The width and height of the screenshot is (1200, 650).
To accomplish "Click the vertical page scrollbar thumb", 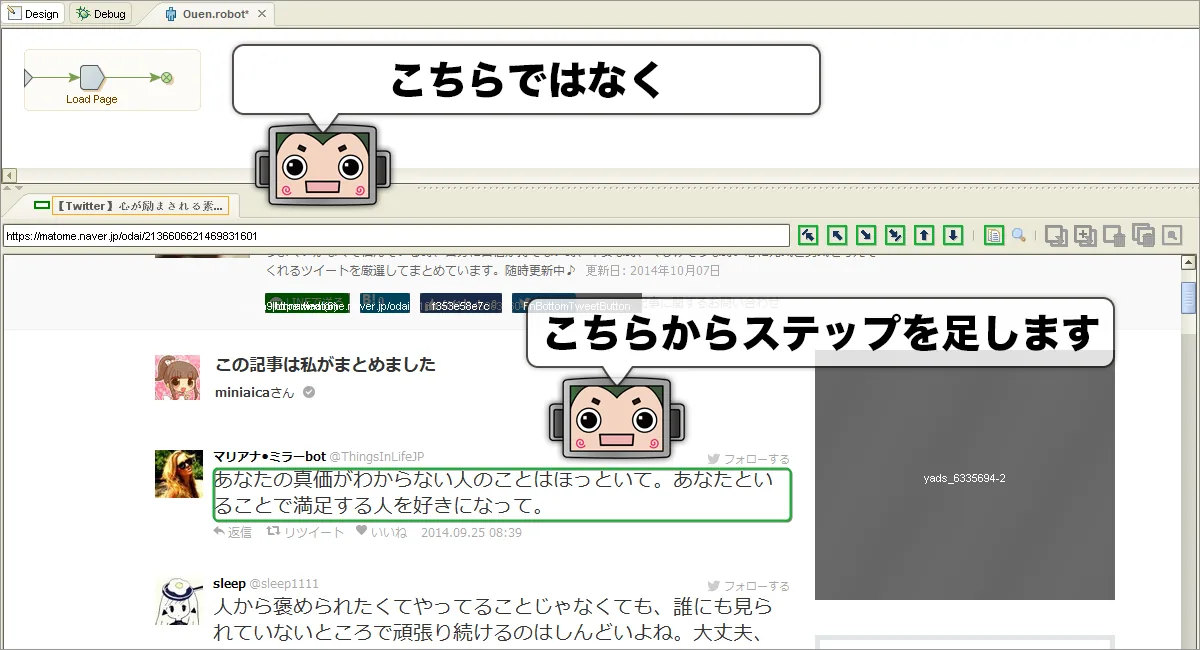I will coord(1188,298).
